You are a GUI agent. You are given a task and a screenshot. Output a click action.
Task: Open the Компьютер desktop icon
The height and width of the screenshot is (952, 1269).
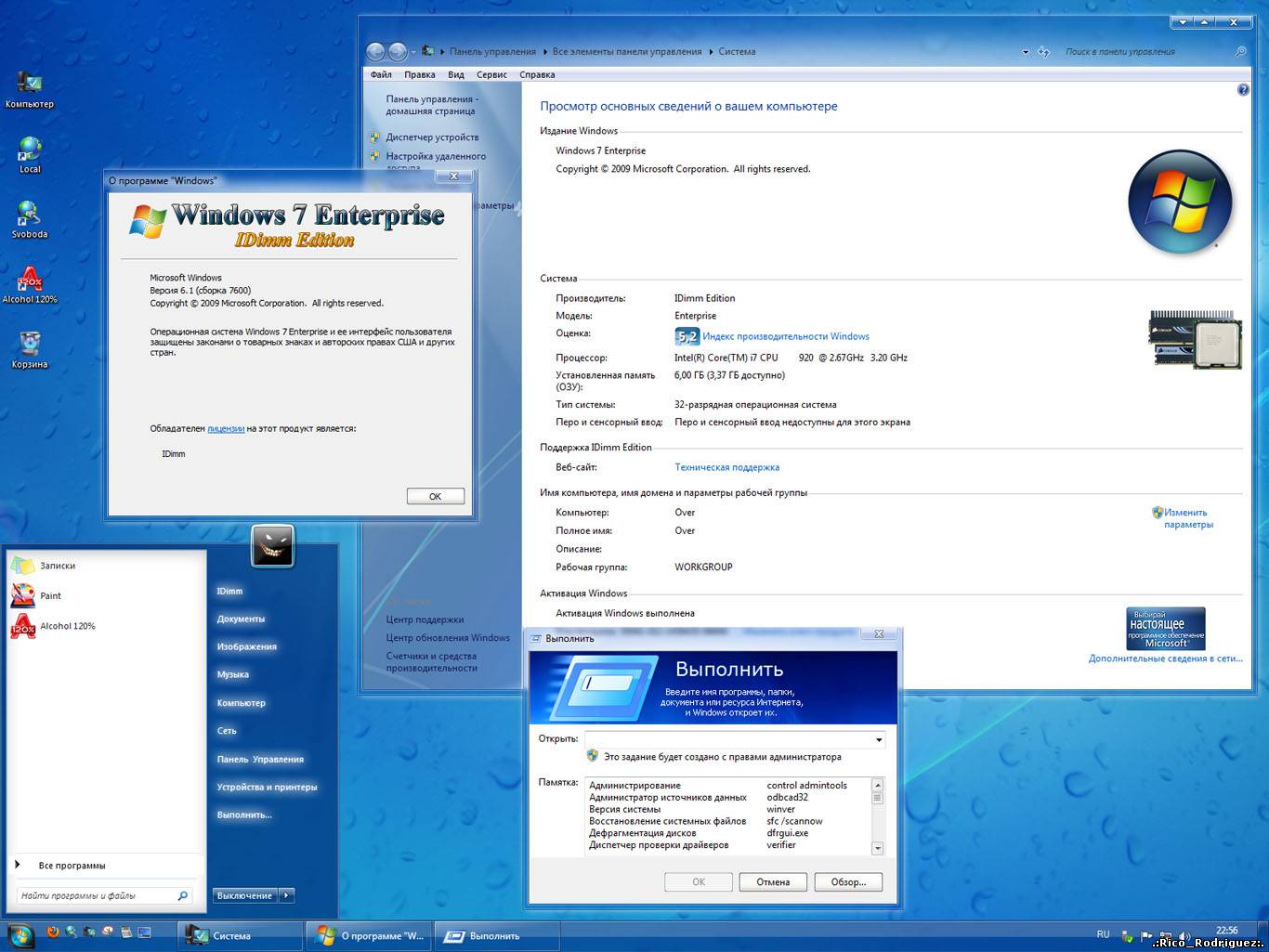(29, 90)
